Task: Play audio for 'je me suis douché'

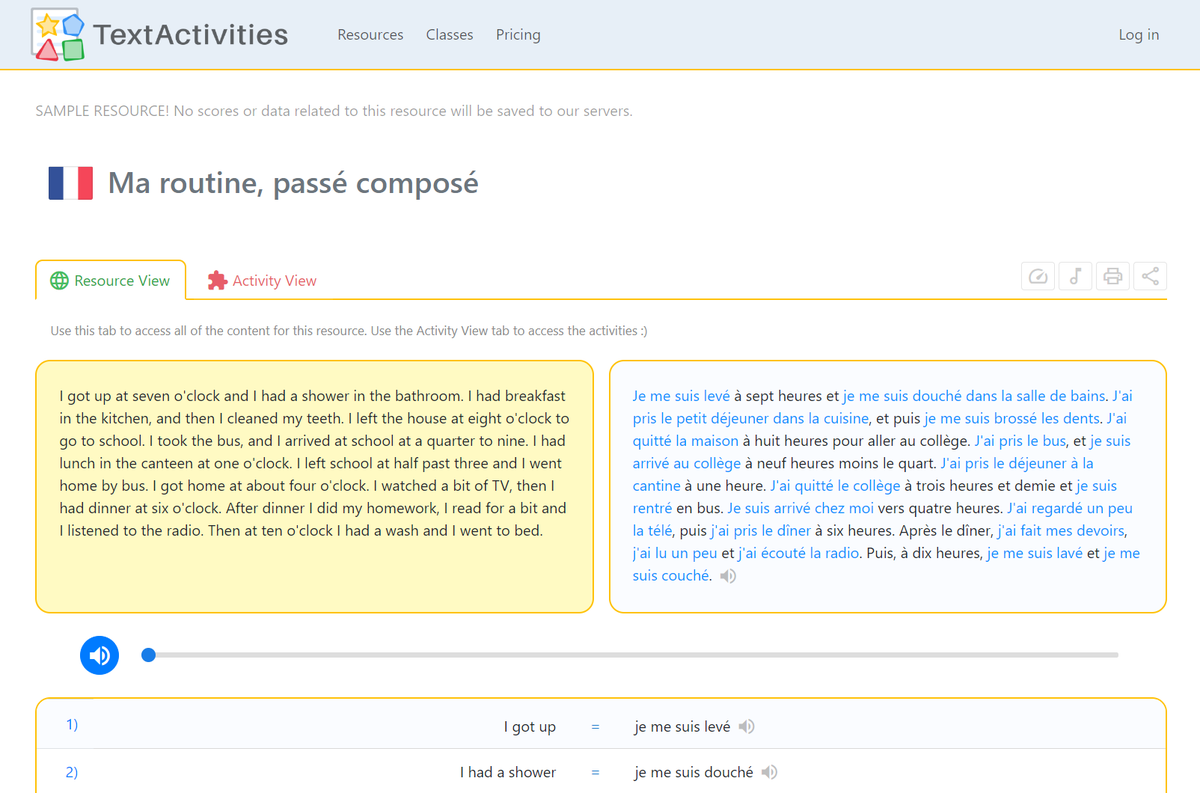Action: (769, 772)
